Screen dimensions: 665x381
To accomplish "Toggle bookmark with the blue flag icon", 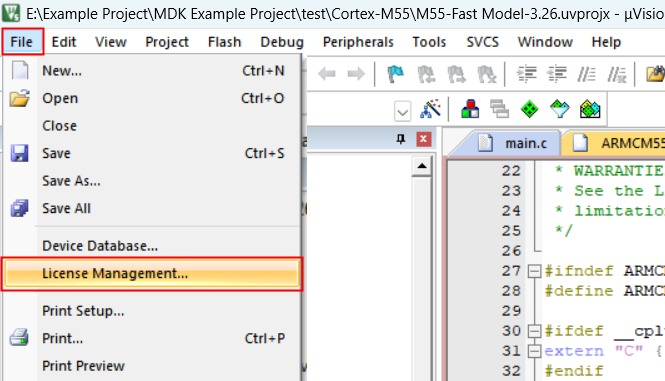I will (395, 74).
